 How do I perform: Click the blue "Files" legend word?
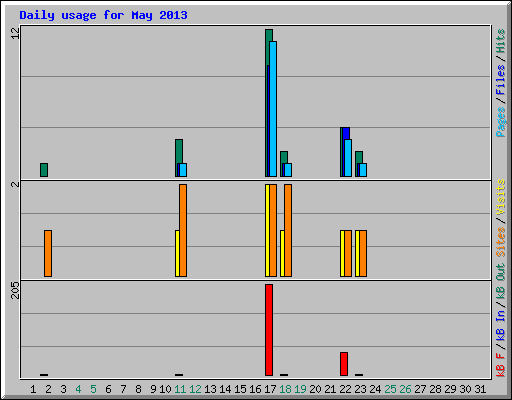coord(501,80)
